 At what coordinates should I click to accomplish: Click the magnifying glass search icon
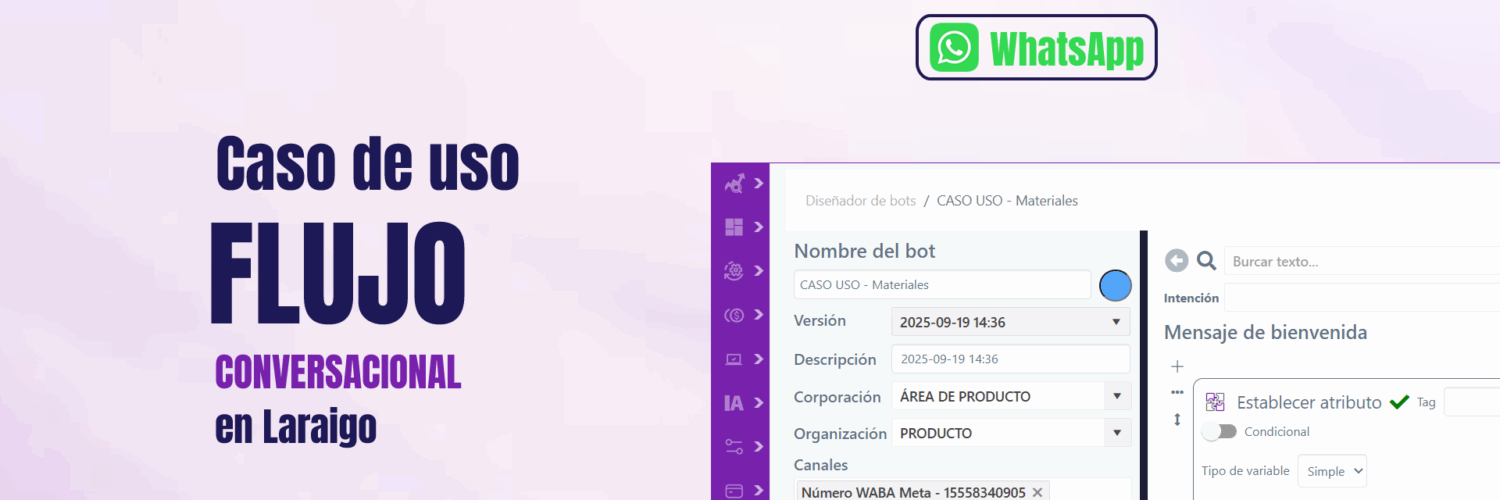pyautogui.click(x=1207, y=261)
